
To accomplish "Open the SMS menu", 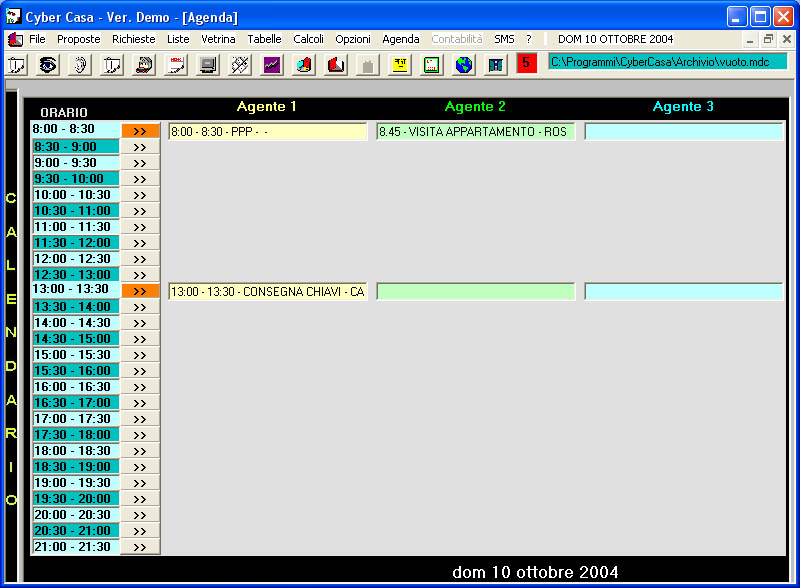I will (504, 39).
